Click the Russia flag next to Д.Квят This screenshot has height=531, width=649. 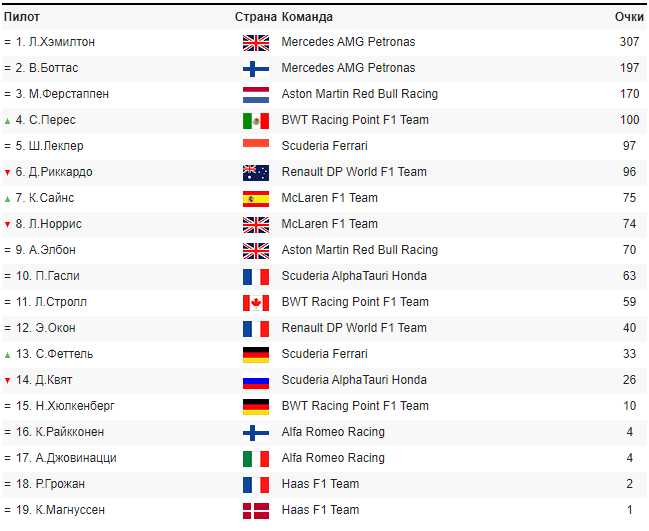pos(256,381)
